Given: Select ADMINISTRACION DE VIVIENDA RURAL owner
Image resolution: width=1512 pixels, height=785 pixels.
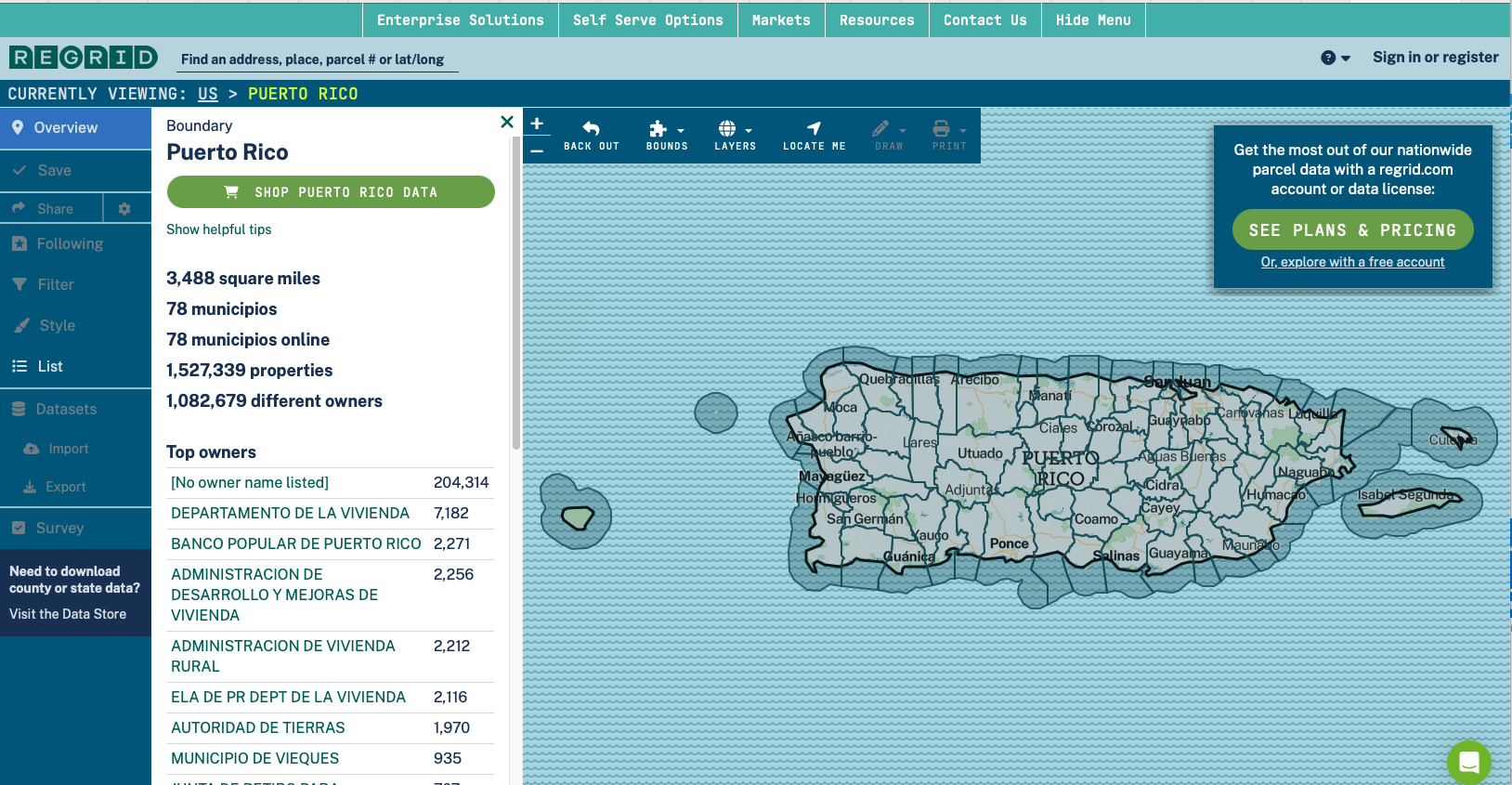Looking at the screenshot, I should click(283, 656).
